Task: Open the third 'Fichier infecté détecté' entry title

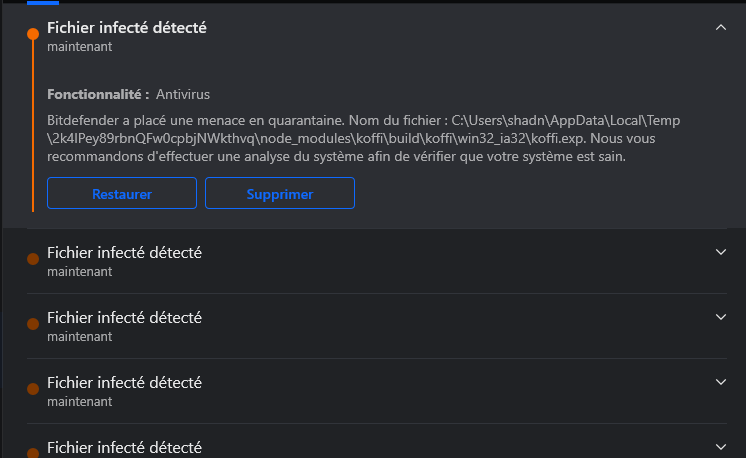Action: 124,318
